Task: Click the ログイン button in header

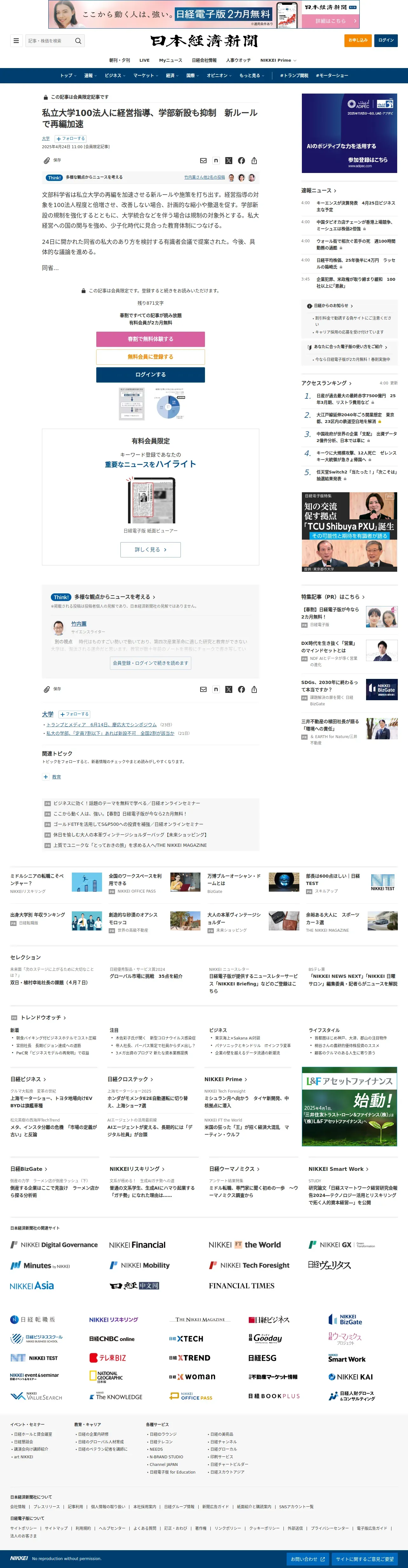Action: click(386, 40)
